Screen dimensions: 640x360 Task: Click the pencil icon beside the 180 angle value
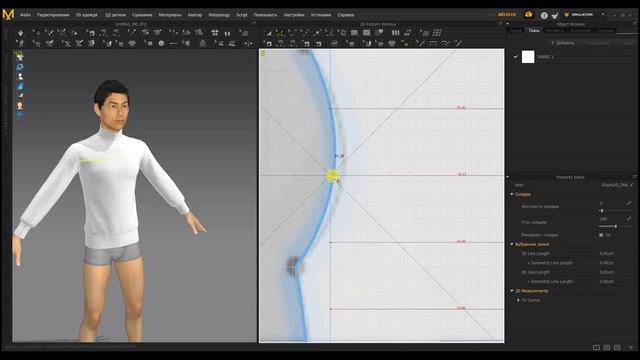click(629, 219)
